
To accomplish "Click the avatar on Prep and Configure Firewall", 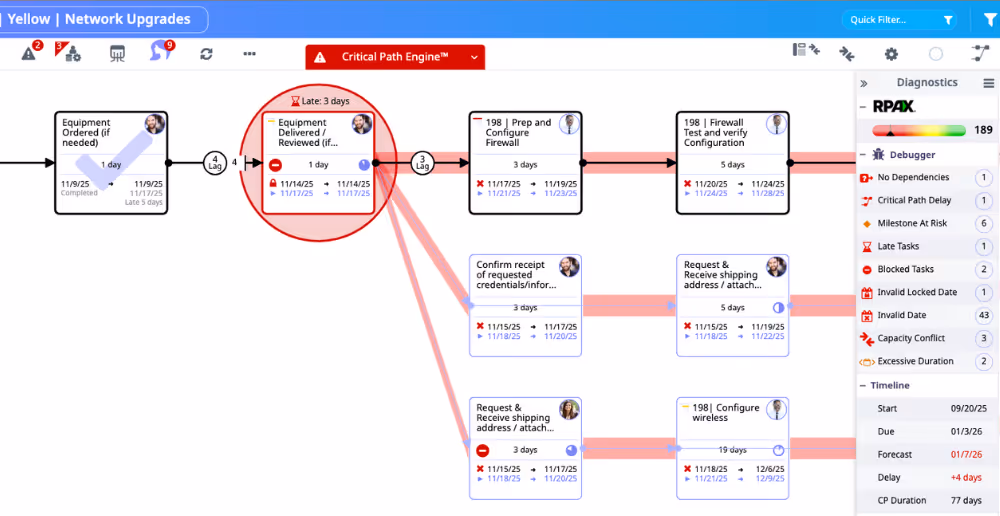I will (x=570, y=124).
